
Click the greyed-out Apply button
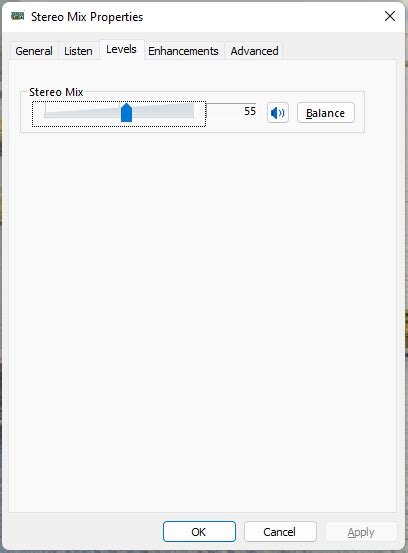tap(361, 531)
